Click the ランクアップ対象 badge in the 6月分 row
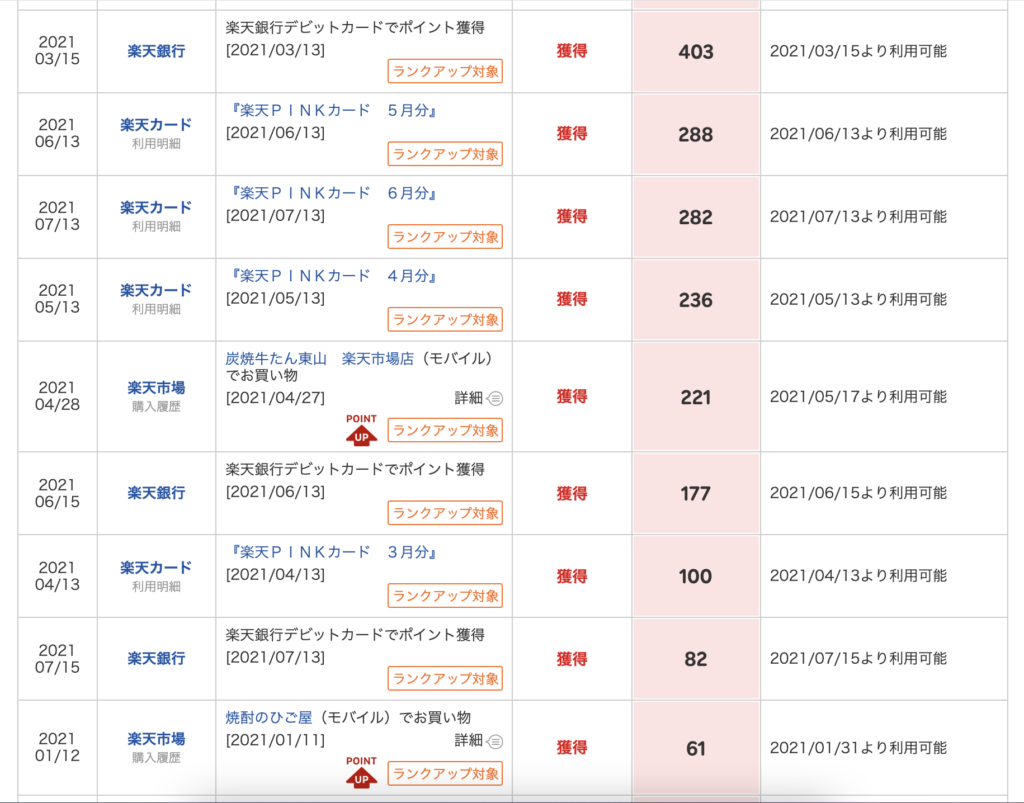This screenshot has height=803, width=1024. [x=445, y=237]
